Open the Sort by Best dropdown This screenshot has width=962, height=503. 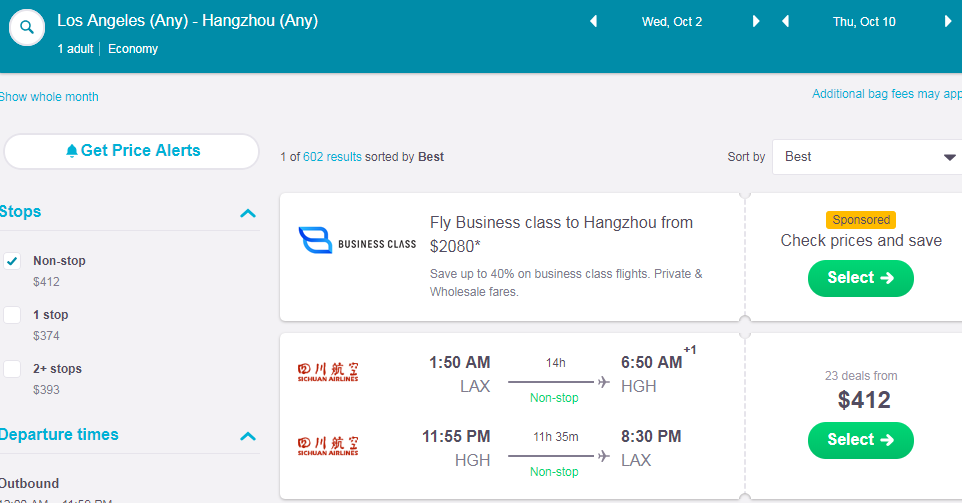[x=866, y=157]
